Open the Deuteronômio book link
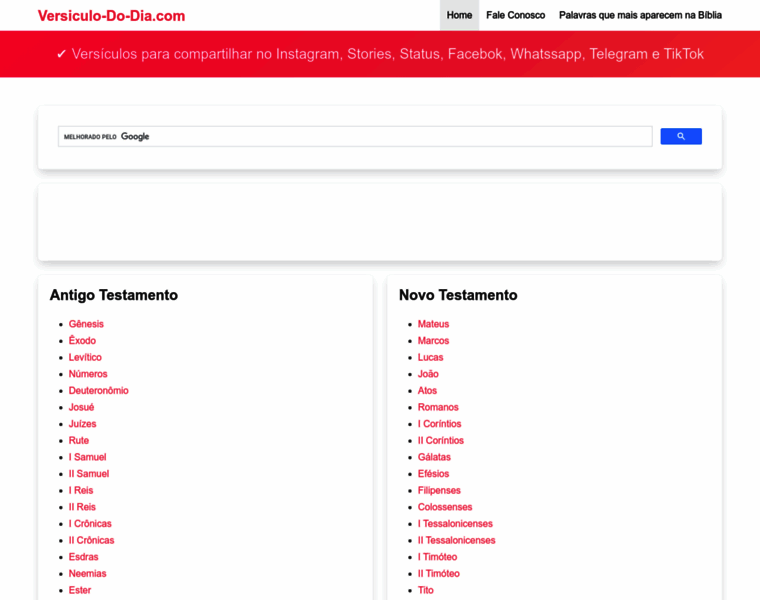 pos(98,391)
